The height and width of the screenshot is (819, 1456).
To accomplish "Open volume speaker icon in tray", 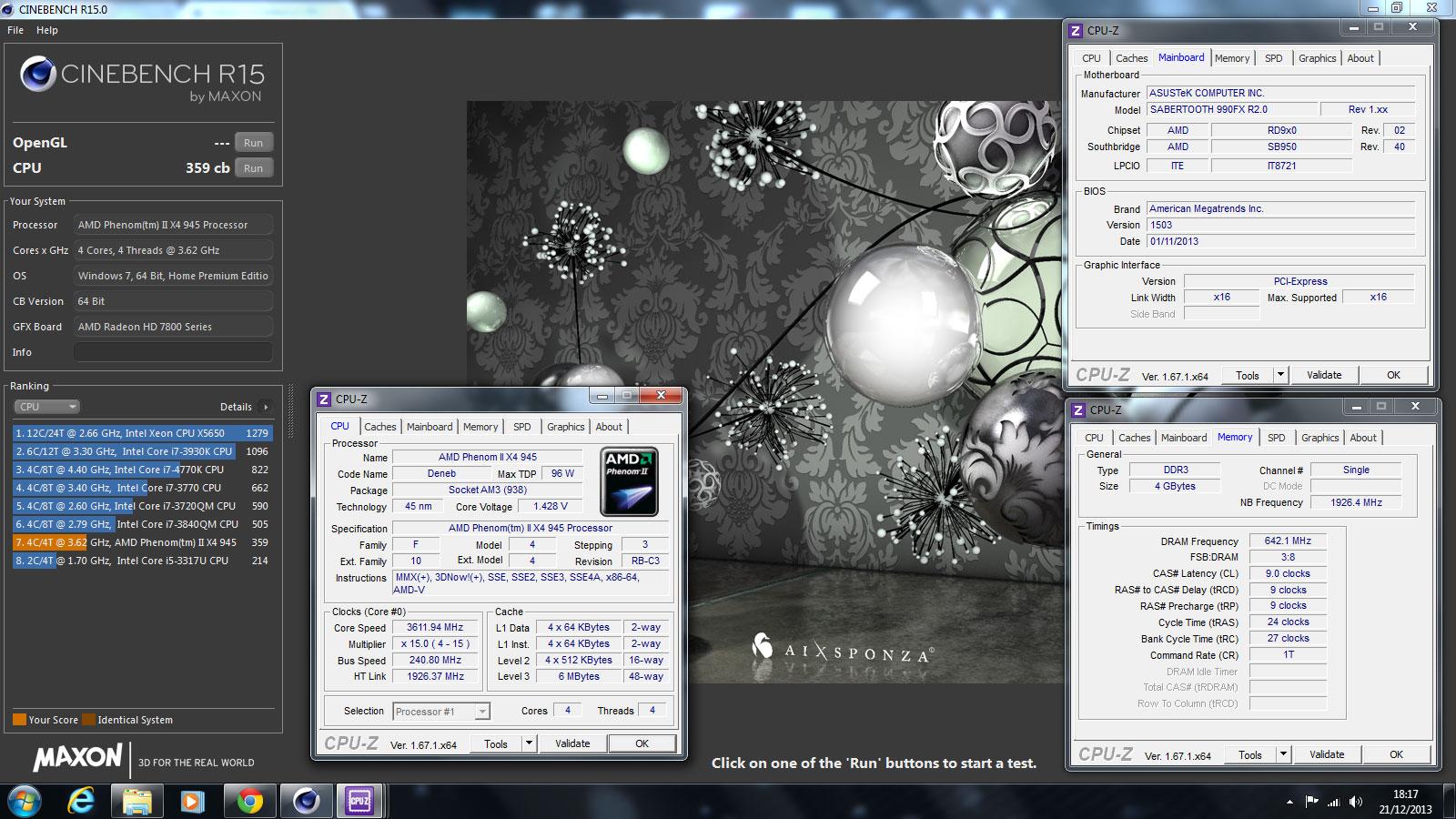I will (1356, 802).
